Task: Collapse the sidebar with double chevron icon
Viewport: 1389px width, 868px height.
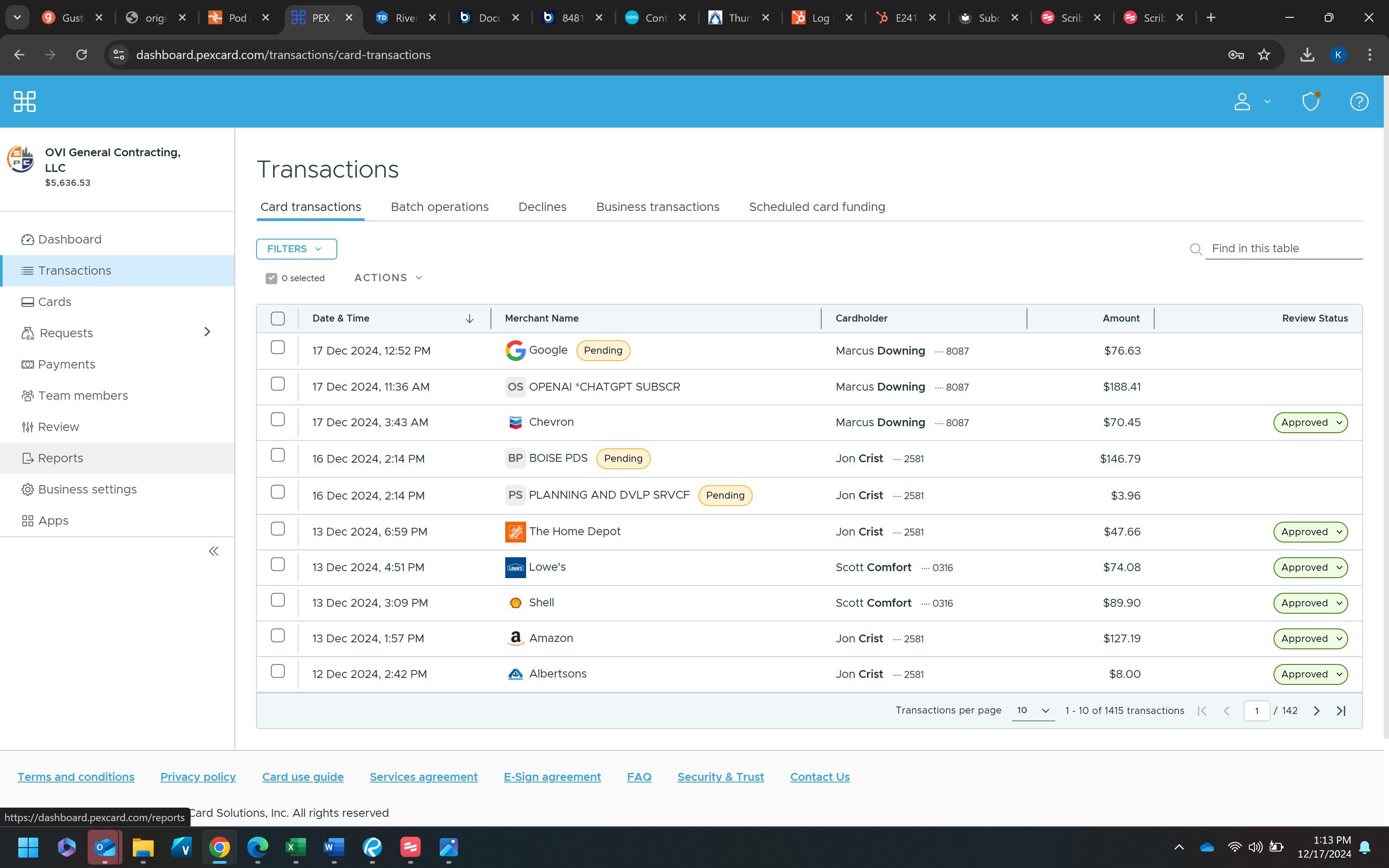Action: tap(214, 551)
